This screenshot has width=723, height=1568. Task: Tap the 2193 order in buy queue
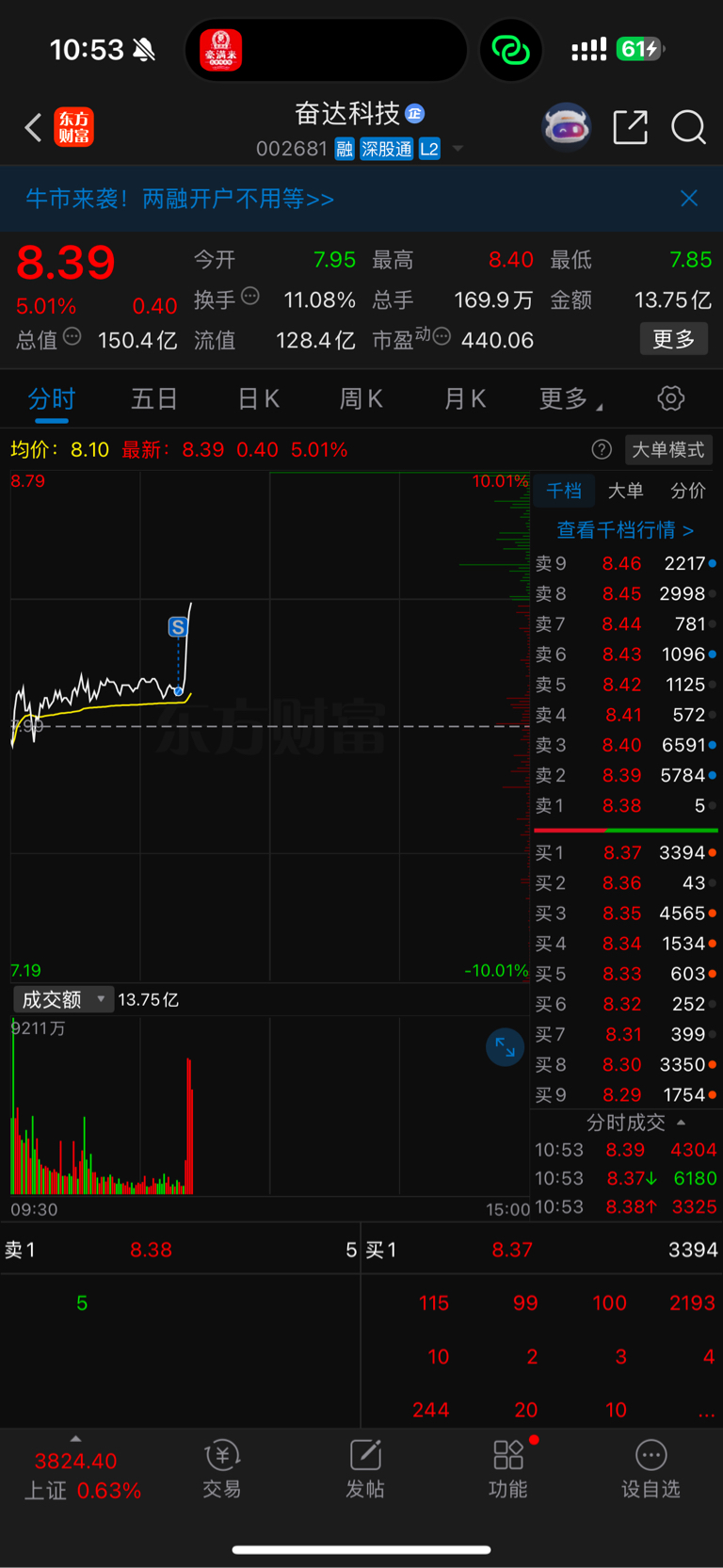(x=692, y=1303)
